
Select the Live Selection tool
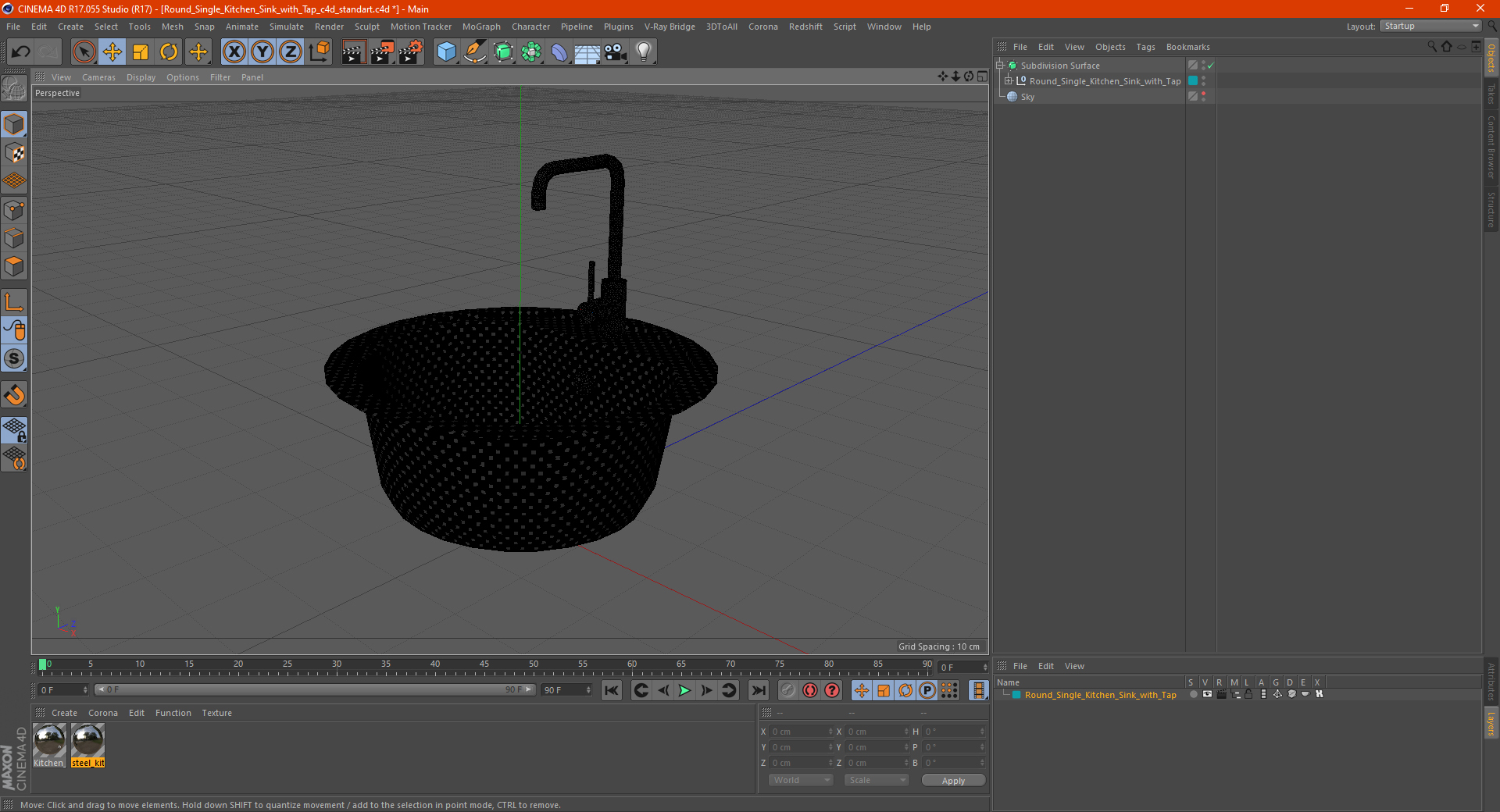point(84,52)
